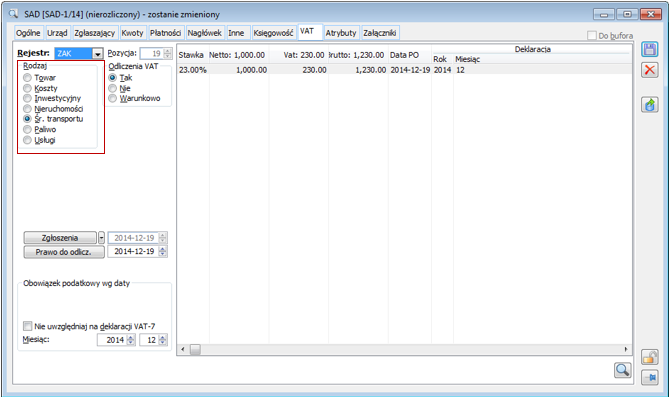The width and height of the screenshot is (669, 397).
Task: Open the magnifier preview icon below the table
Action: coord(622,370)
